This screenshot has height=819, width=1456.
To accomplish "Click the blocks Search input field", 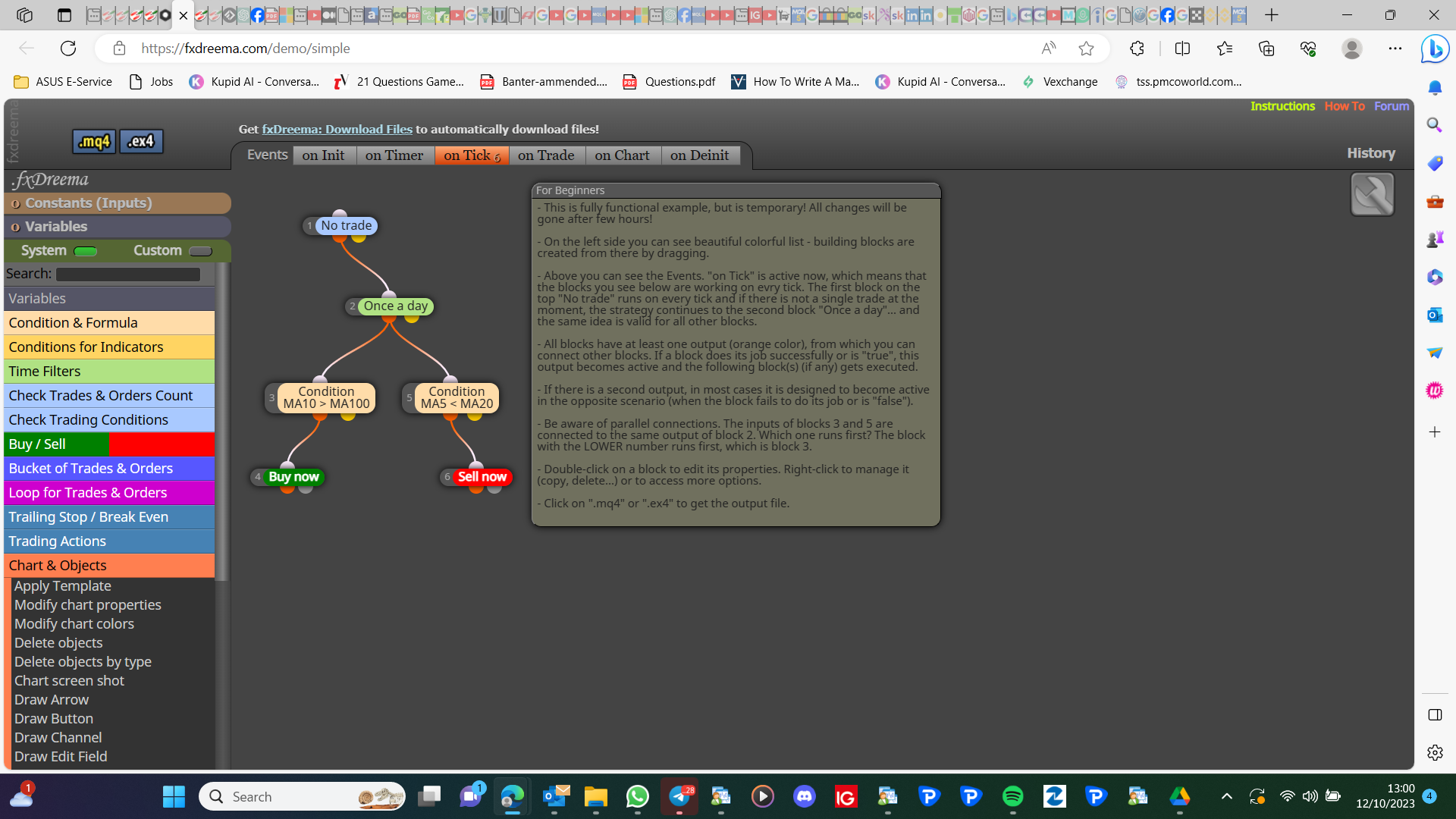I will (128, 275).
